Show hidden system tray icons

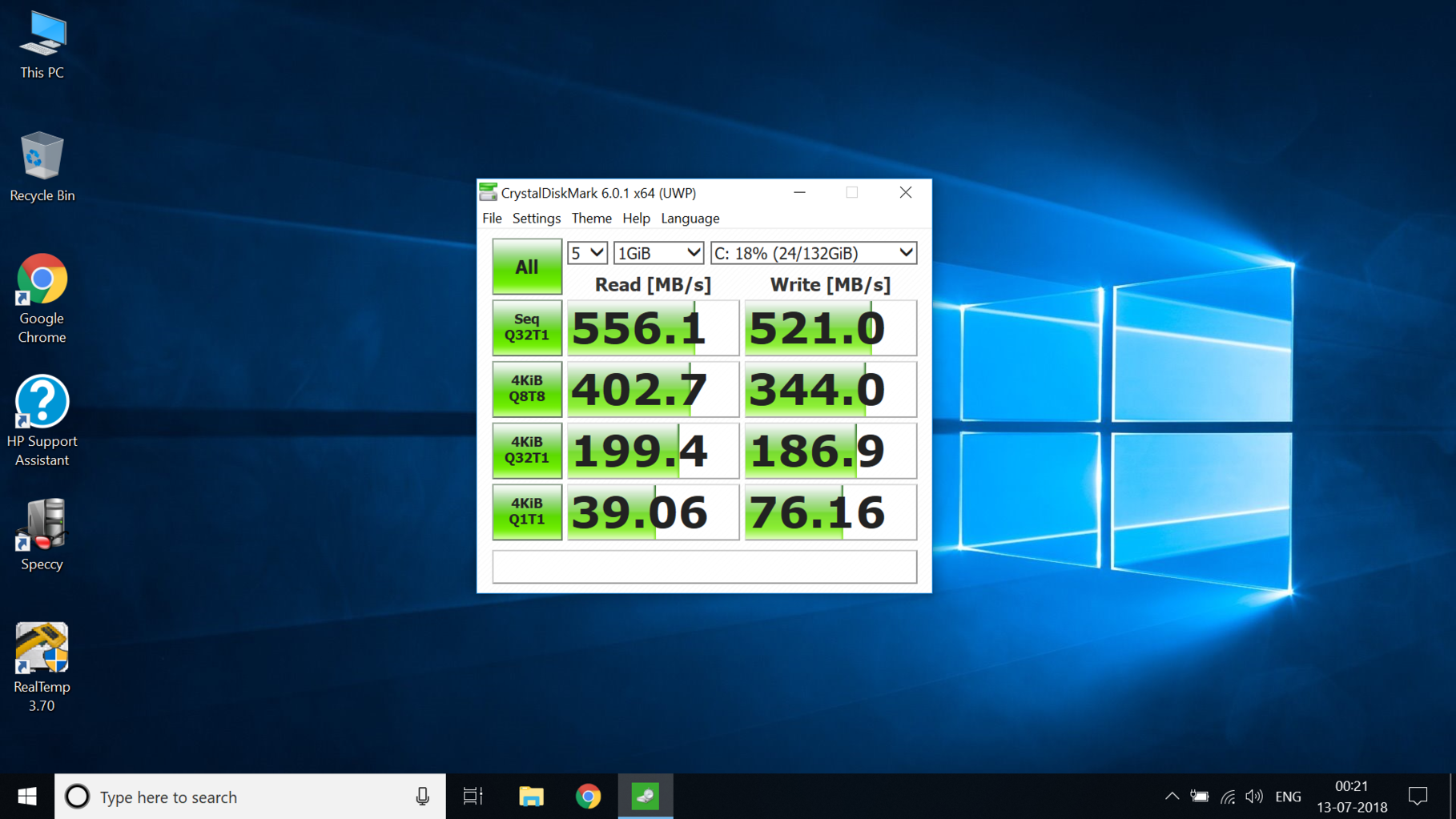1172,797
